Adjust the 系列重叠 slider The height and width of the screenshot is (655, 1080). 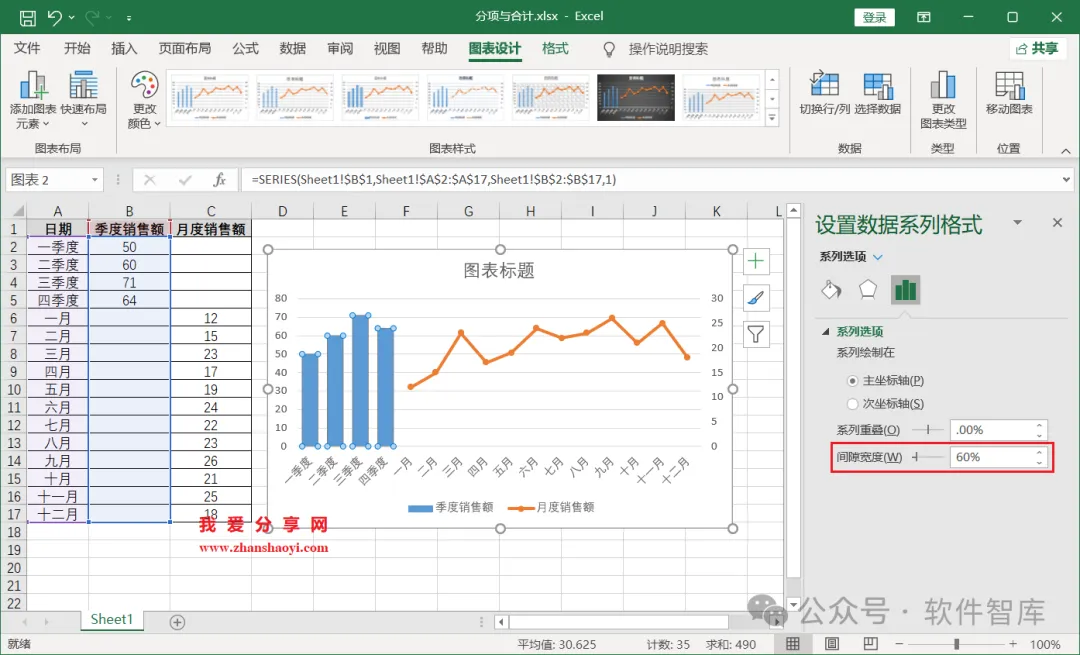(928, 430)
